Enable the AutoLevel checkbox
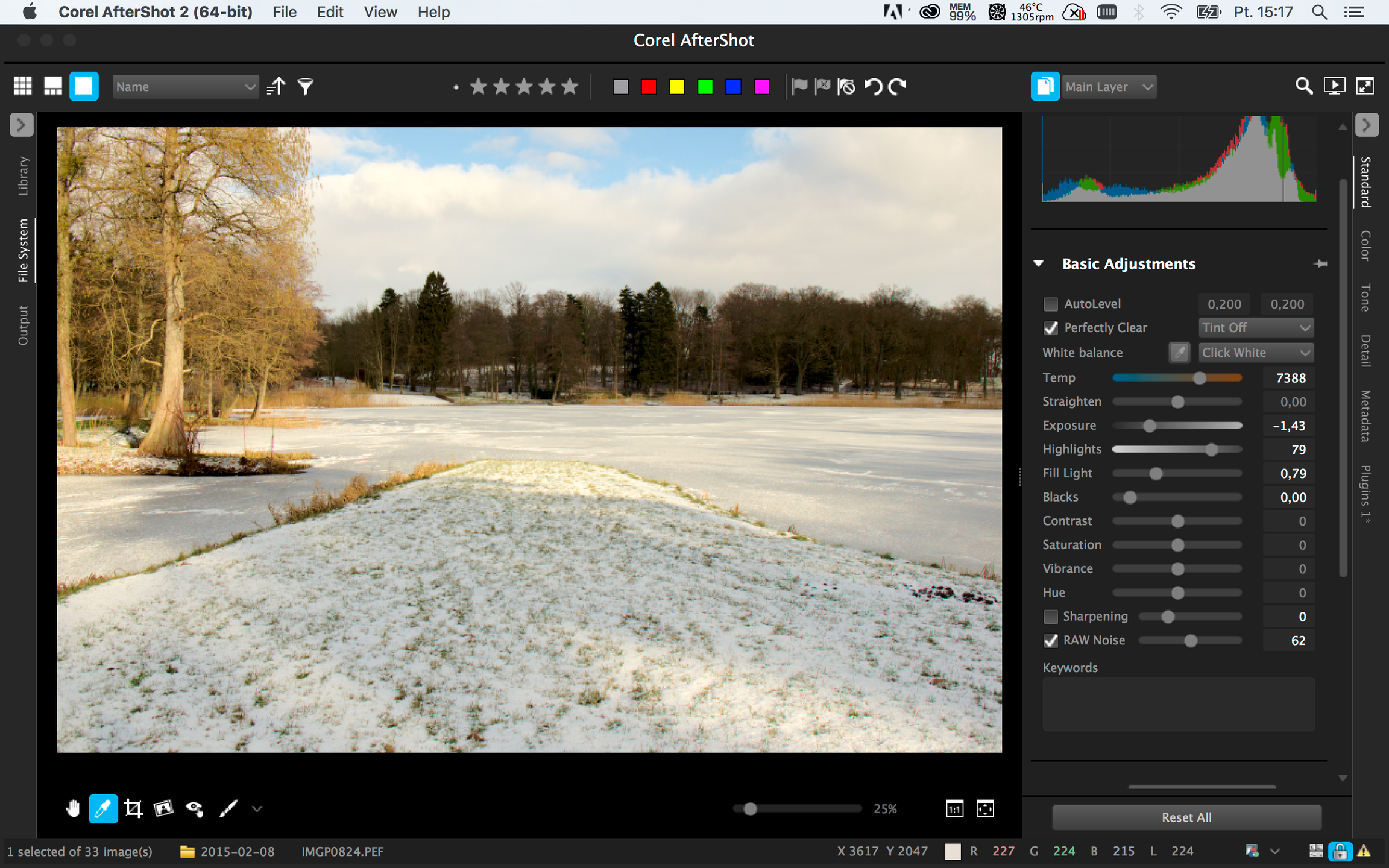Screen dimensions: 1389x868 click(1051, 304)
